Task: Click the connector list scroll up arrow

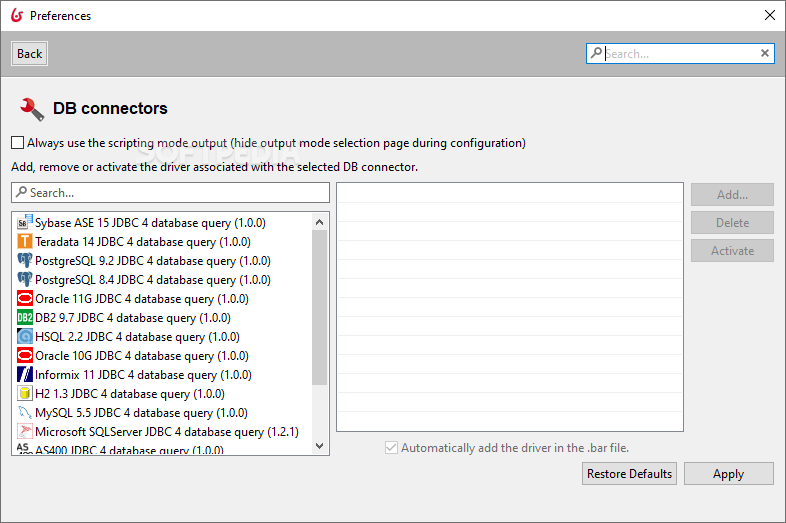Action: pyautogui.click(x=319, y=222)
